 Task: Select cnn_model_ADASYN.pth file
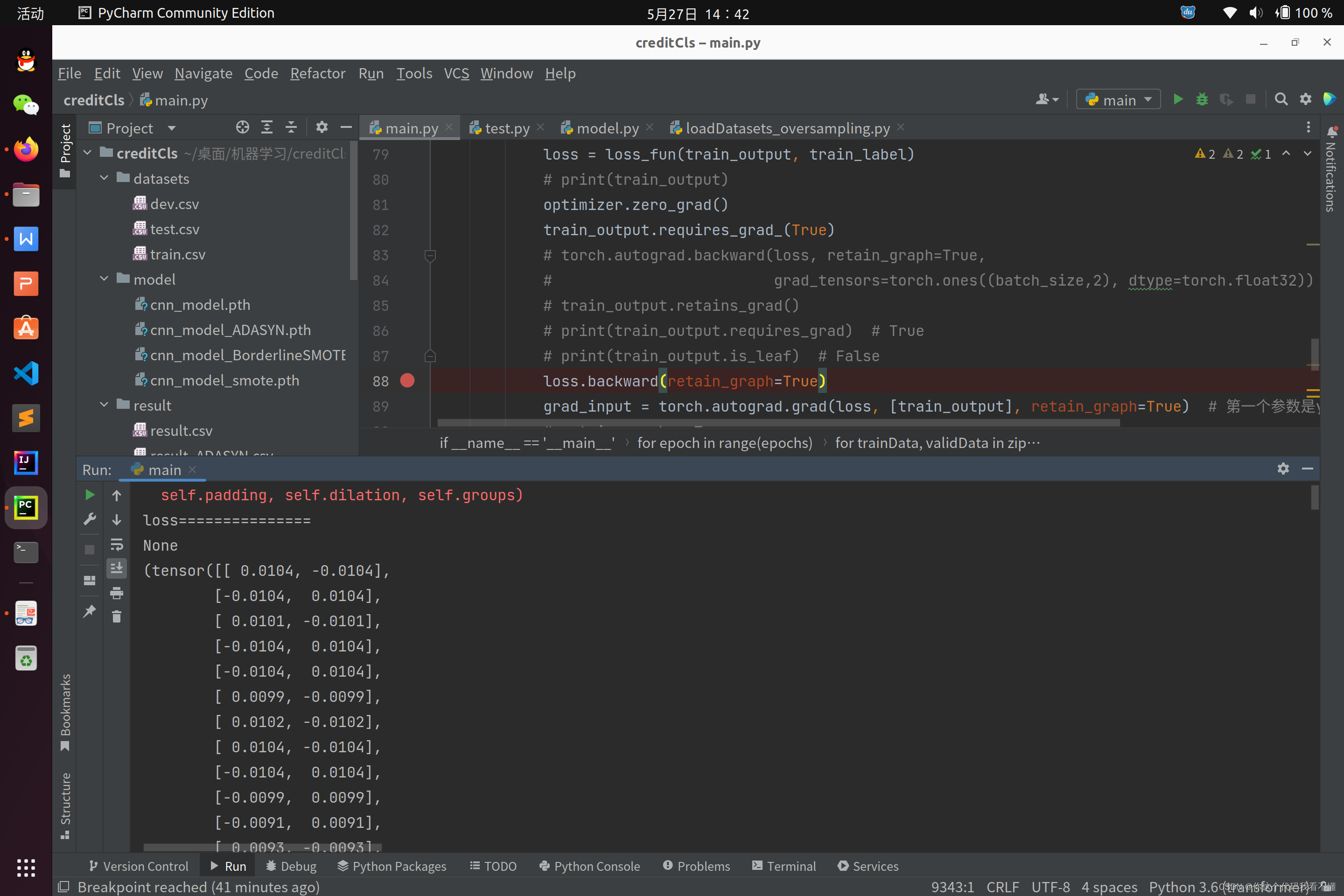(230, 330)
